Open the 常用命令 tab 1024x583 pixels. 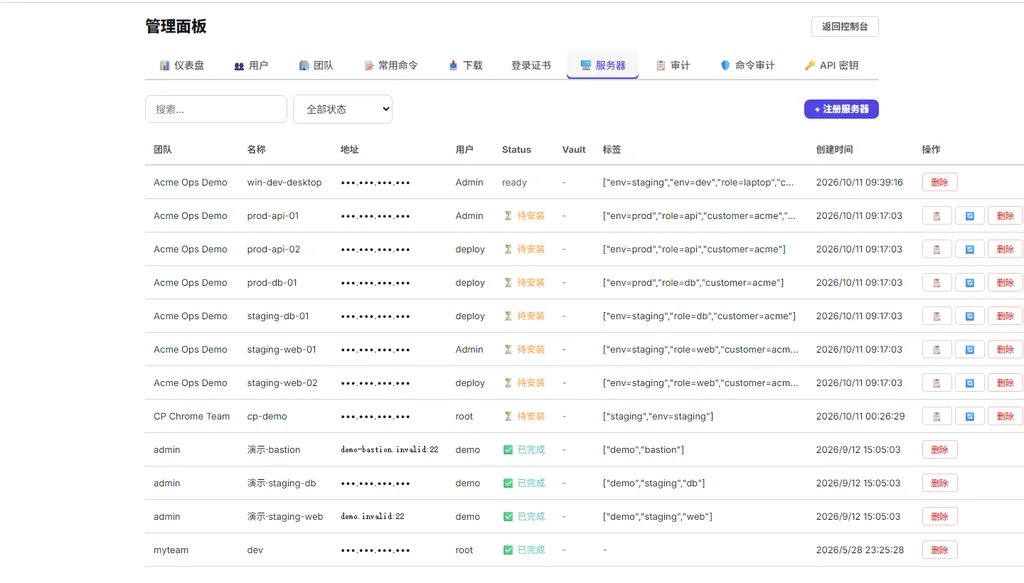coord(391,65)
